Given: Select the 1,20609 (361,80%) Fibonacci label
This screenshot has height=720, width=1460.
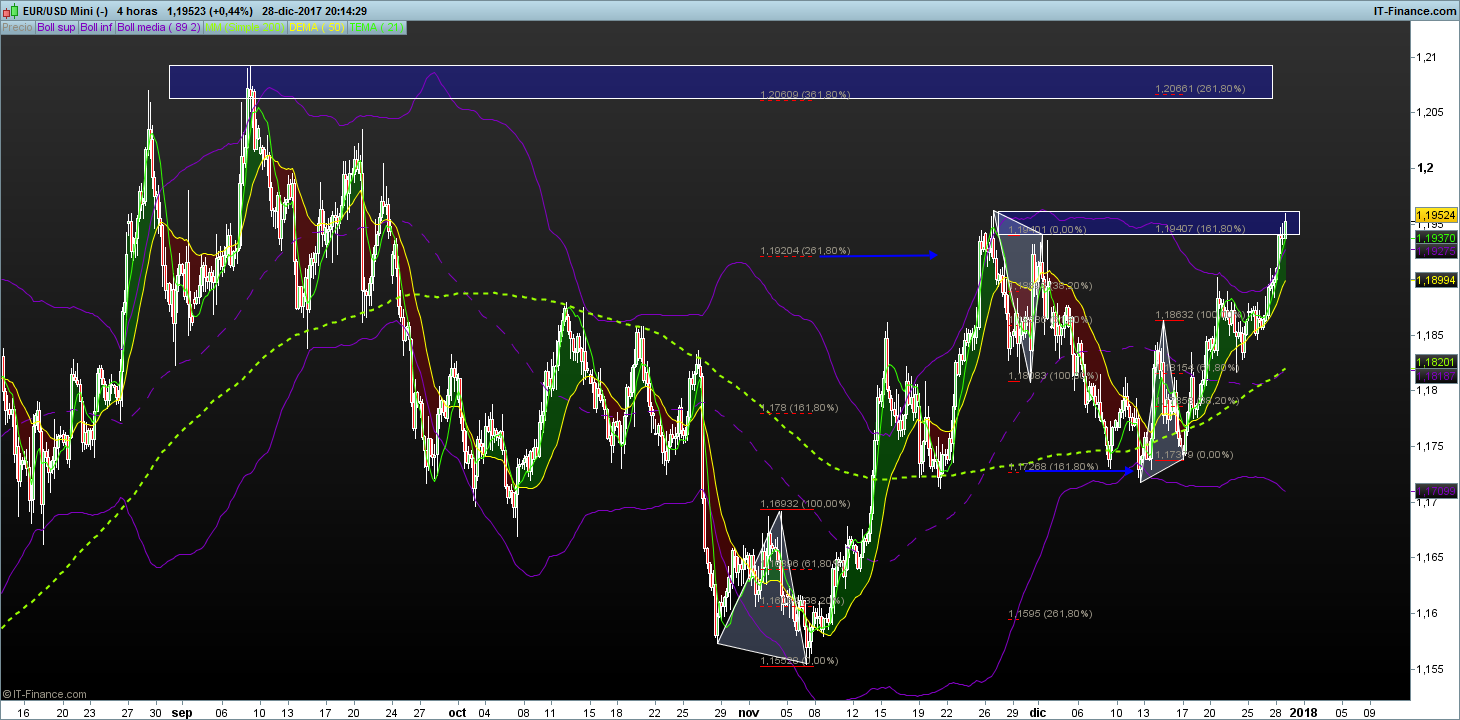Looking at the screenshot, I should [x=805, y=95].
